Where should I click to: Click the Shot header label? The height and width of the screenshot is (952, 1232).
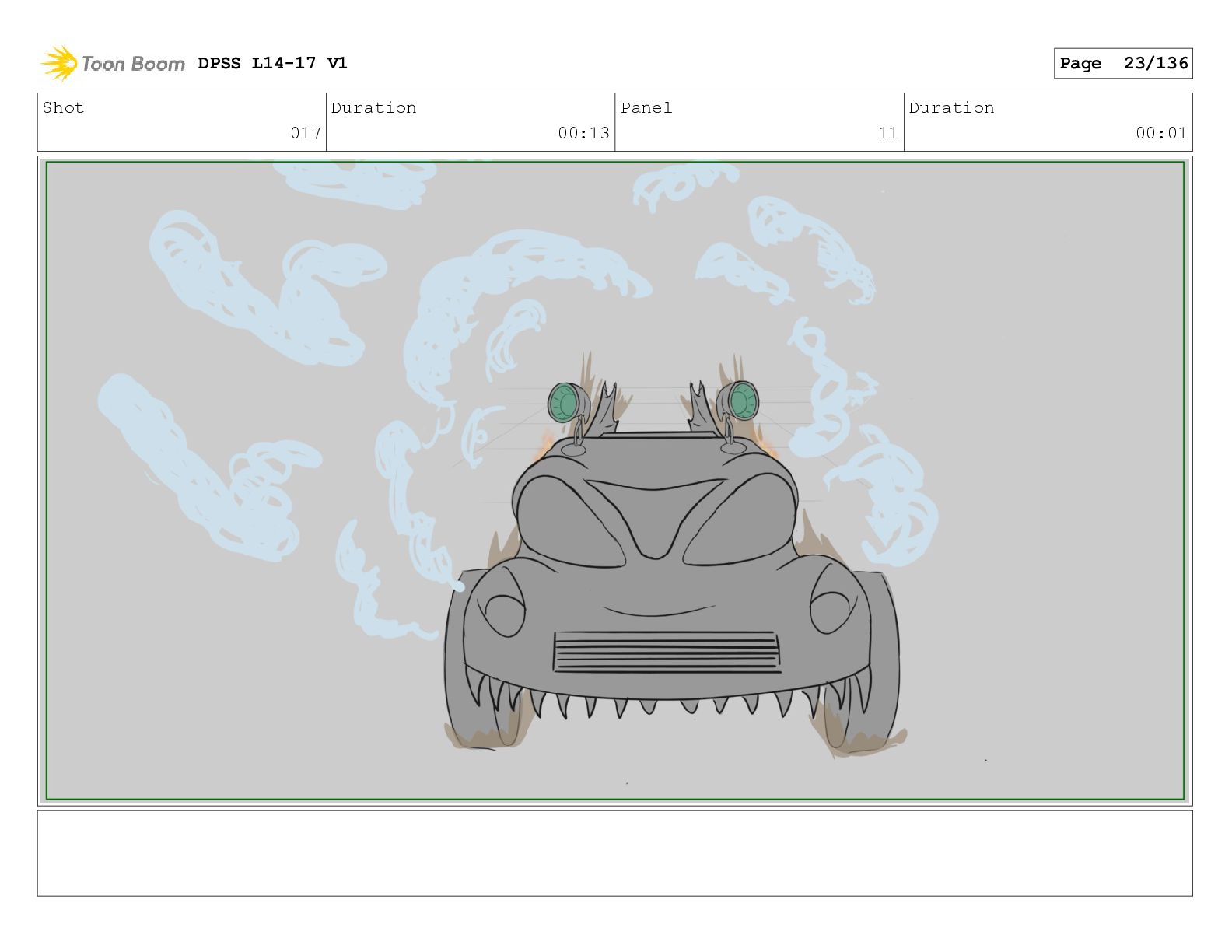63,108
